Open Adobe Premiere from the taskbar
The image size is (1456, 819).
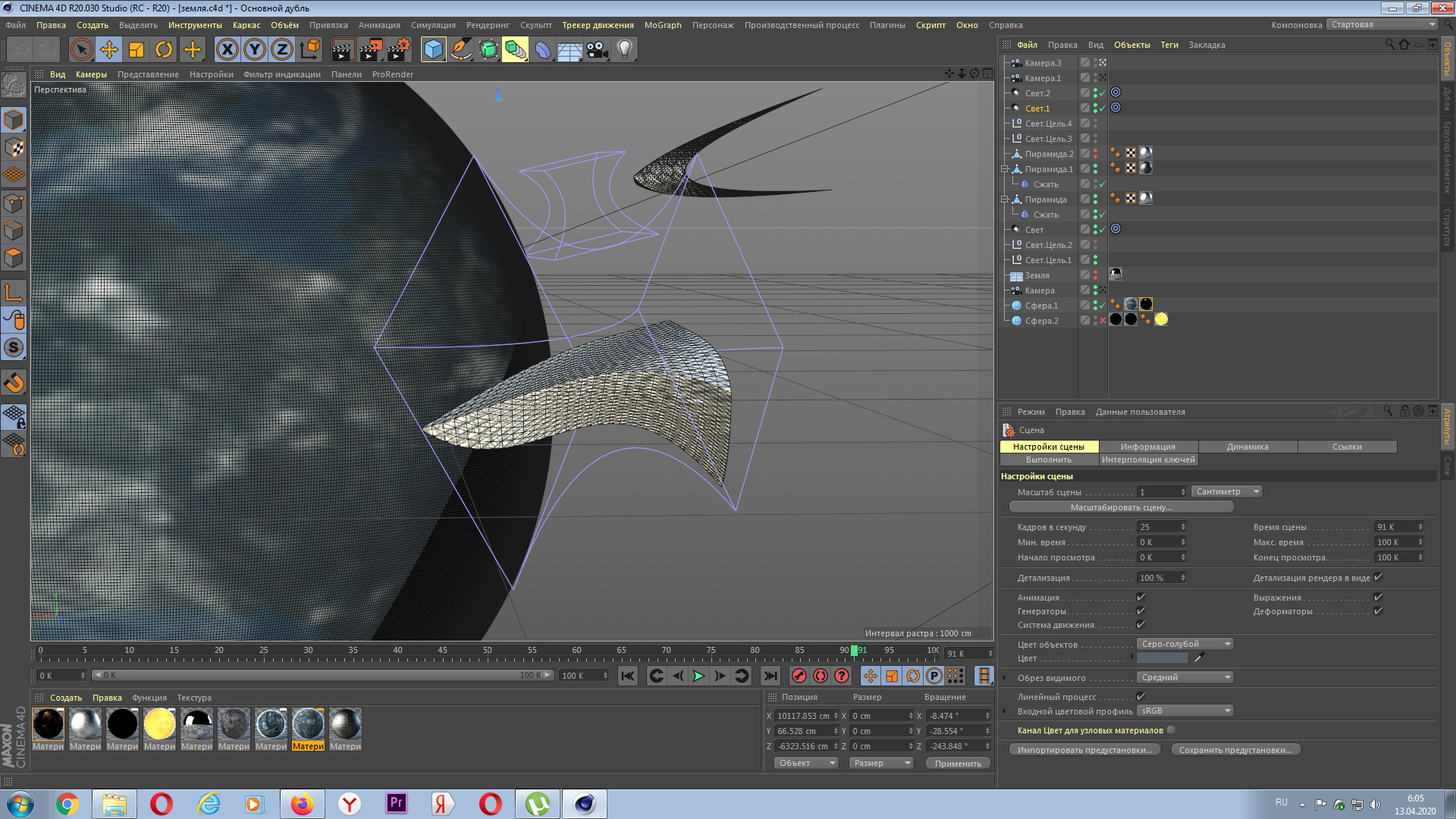tap(397, 804)
